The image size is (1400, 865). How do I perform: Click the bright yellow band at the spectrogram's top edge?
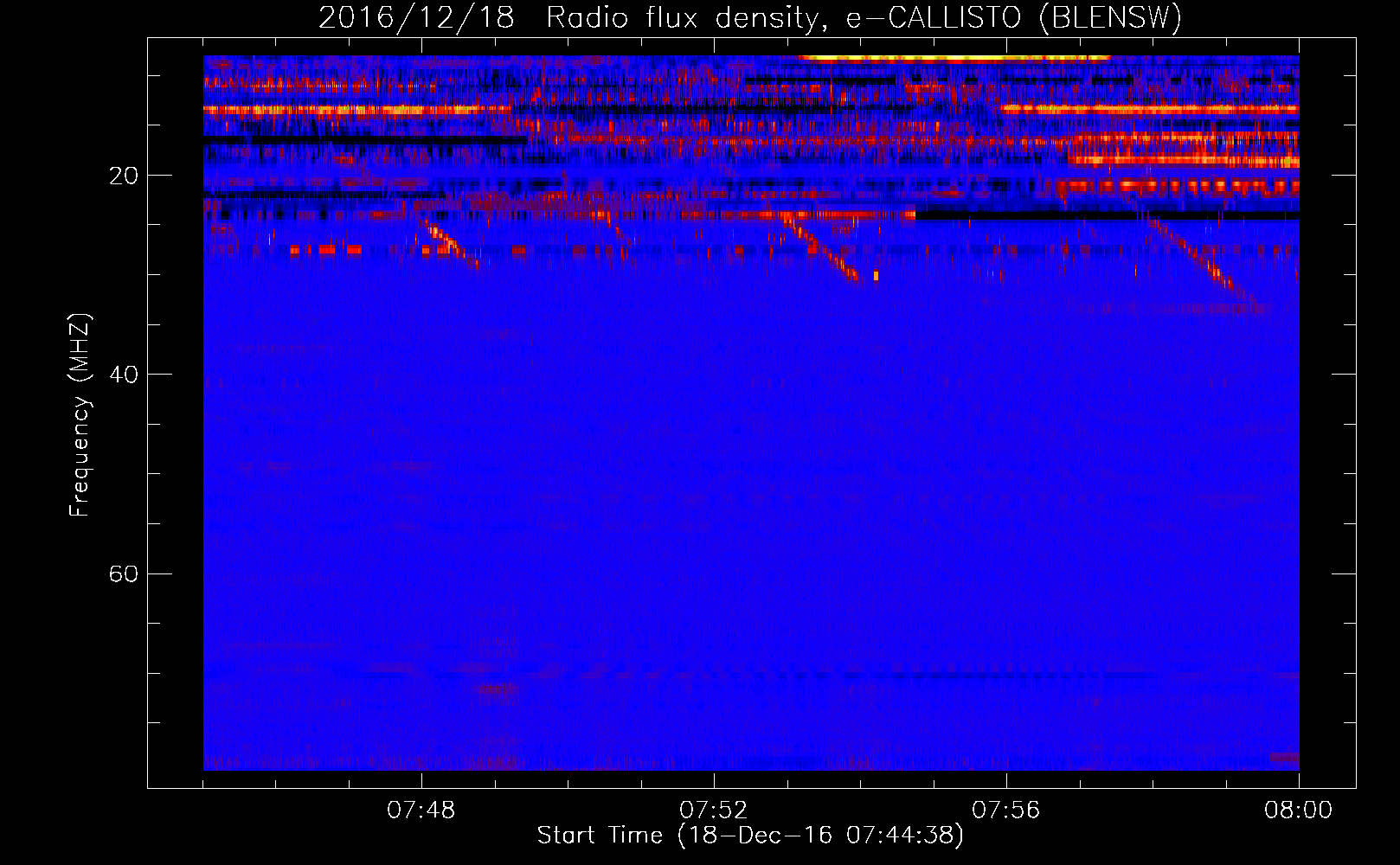[954, 58]
